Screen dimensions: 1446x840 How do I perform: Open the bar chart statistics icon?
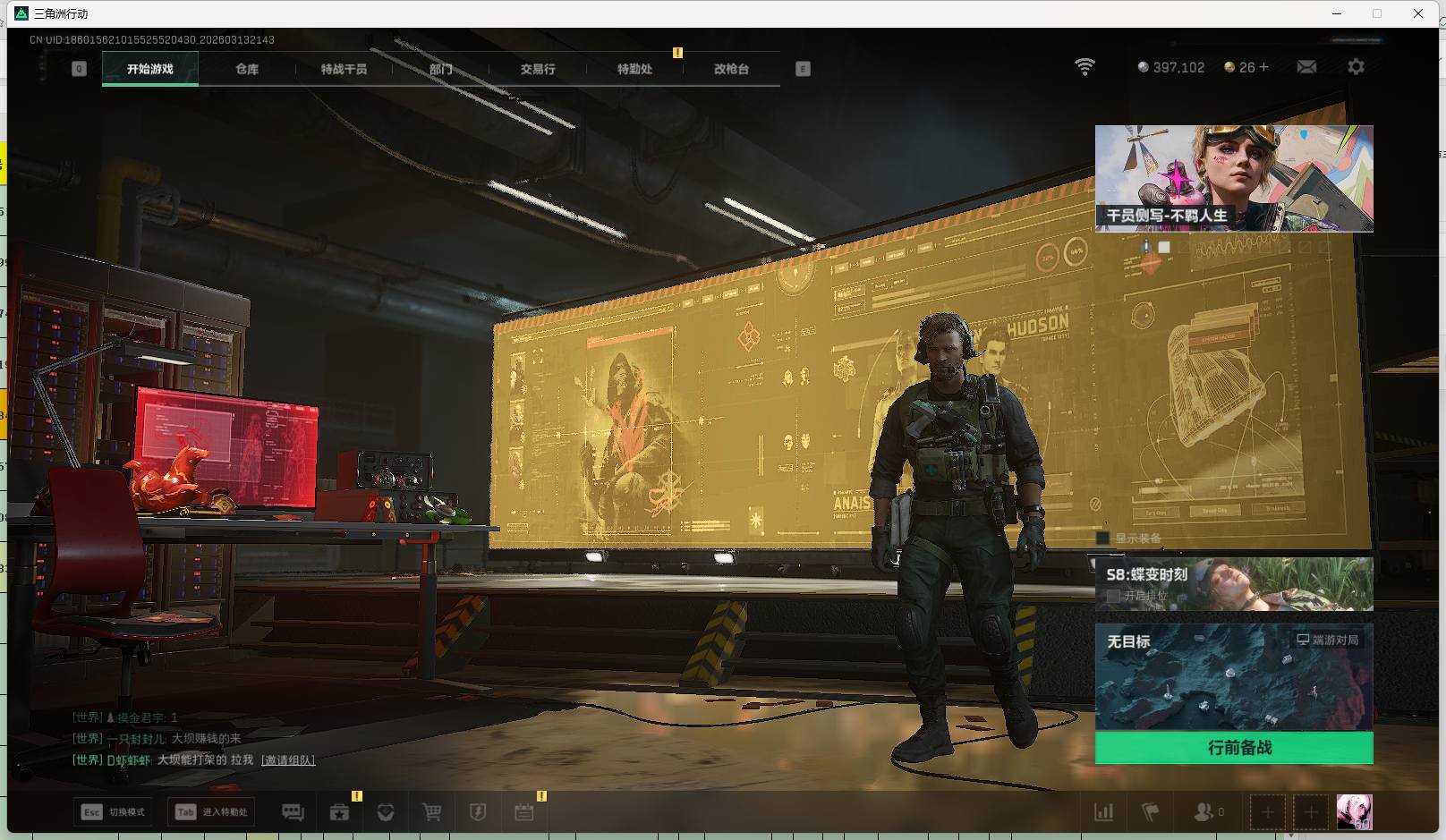click(x=1104, y=812)
